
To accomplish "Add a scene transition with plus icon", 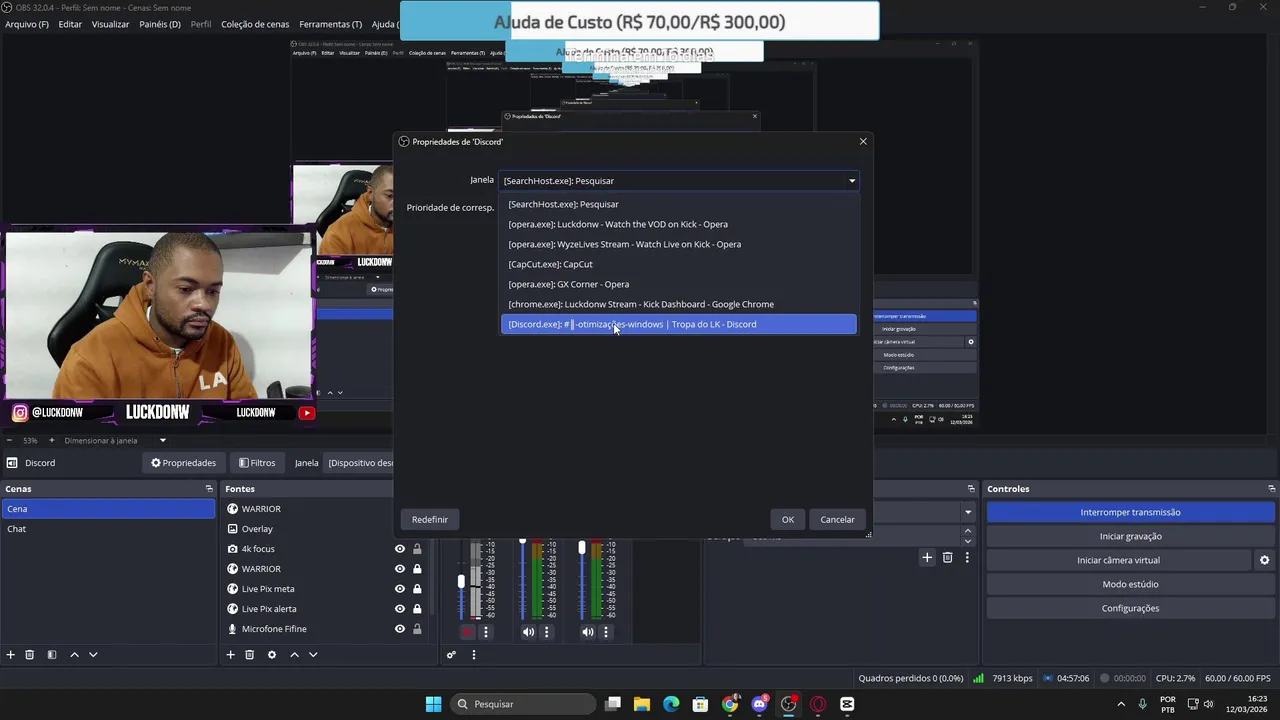I will (x=927, y=557).
